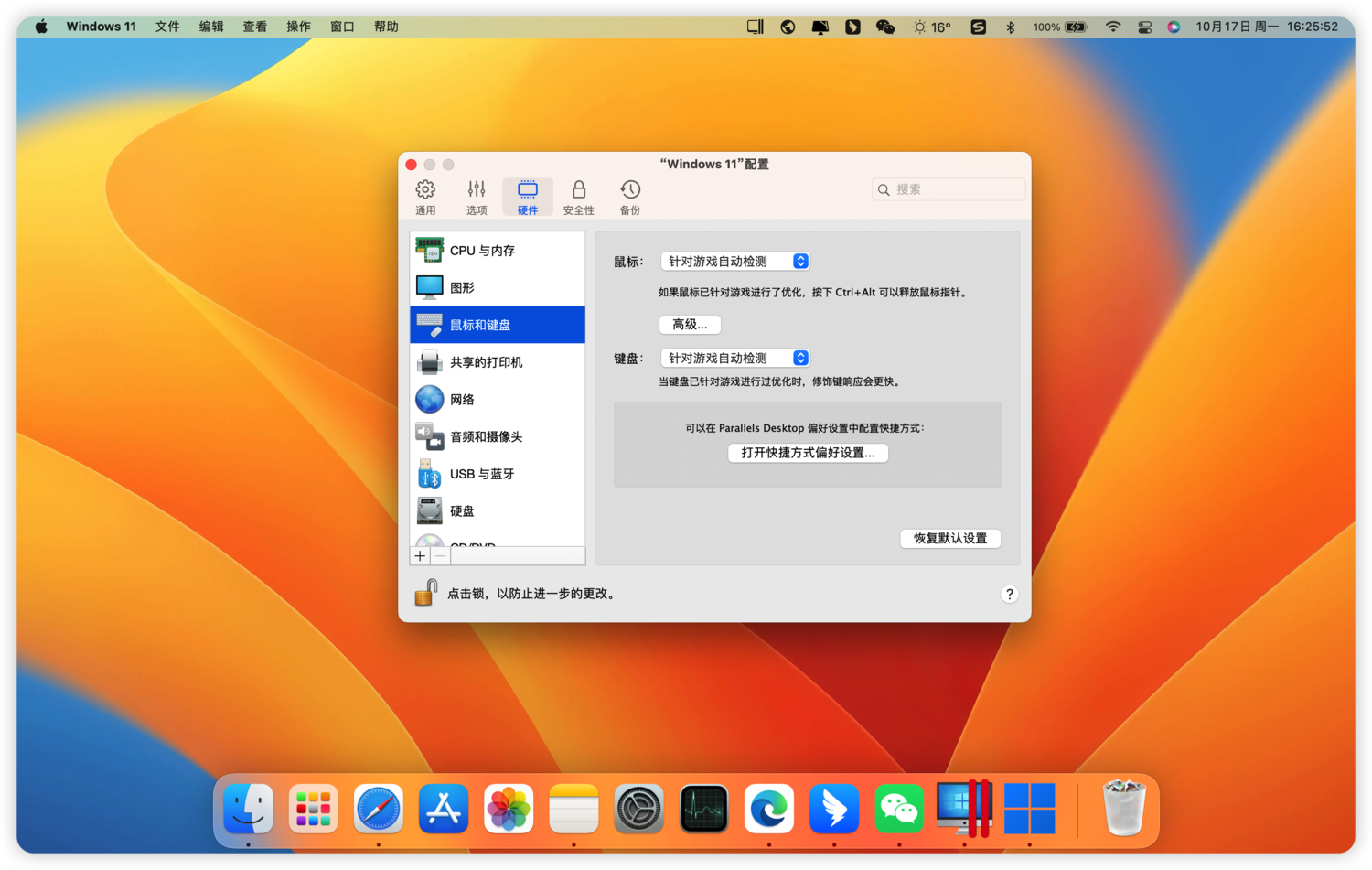Image resolution: width=1372 pixels, height=870 pixels.
Task: Expand the 键盘 (Keyboard) dropdown
Action: 734,358
